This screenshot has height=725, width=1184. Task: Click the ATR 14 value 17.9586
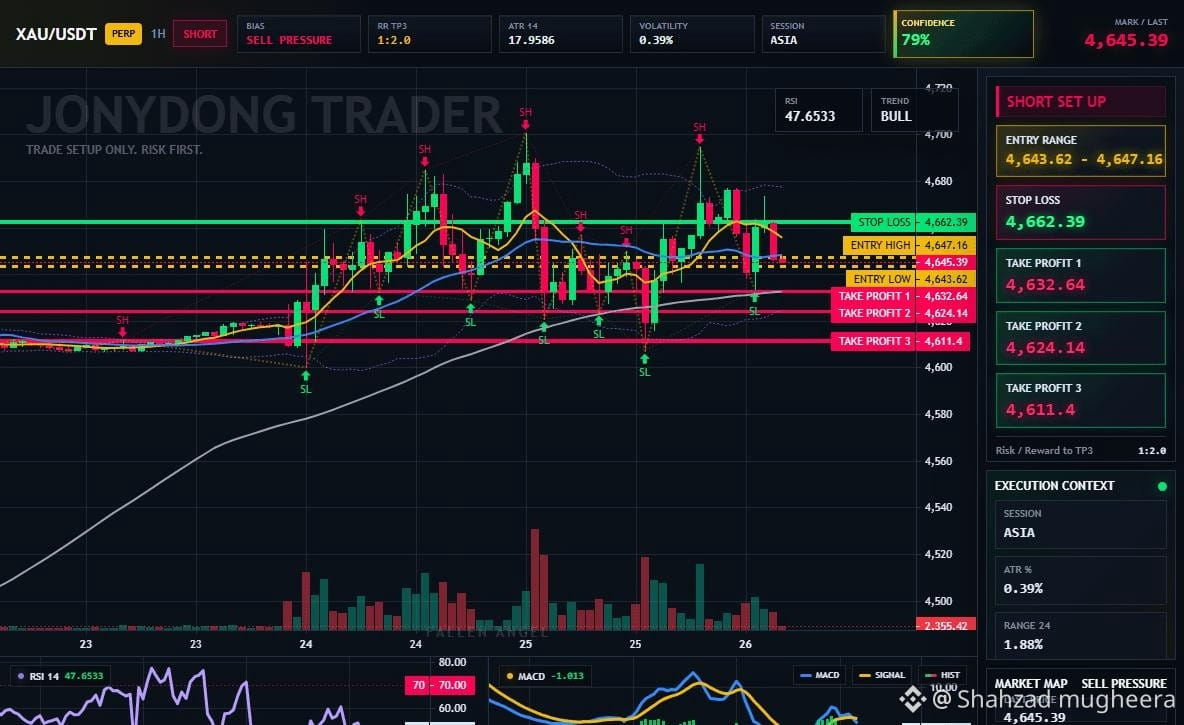tap(531, 40)
